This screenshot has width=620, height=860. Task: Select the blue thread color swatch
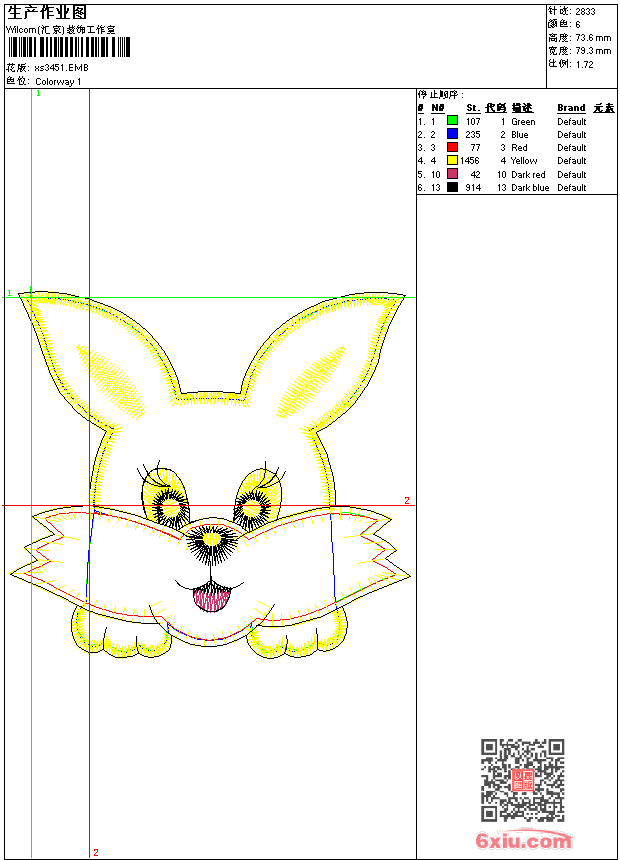point(452,135)
